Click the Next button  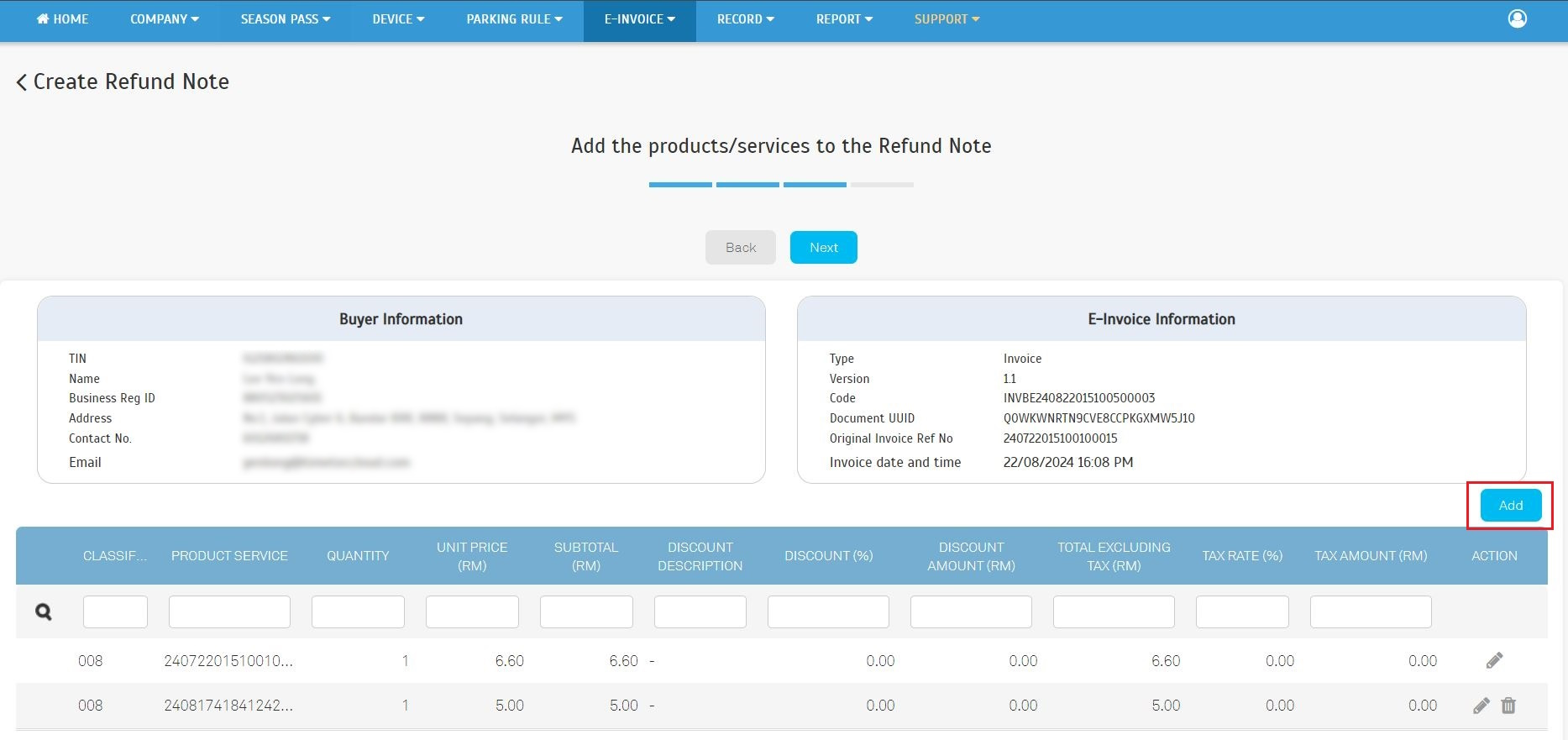[x=823, y=248]
